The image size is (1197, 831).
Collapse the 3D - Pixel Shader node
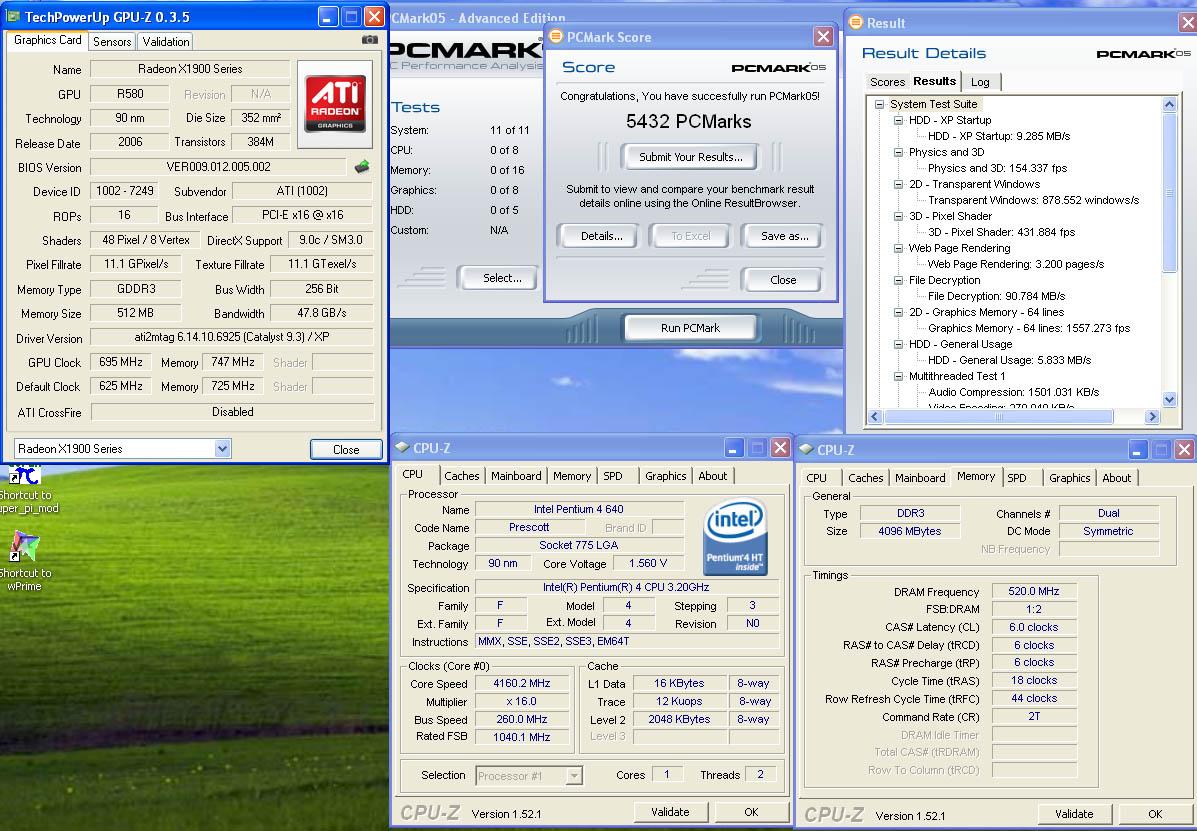899,216
